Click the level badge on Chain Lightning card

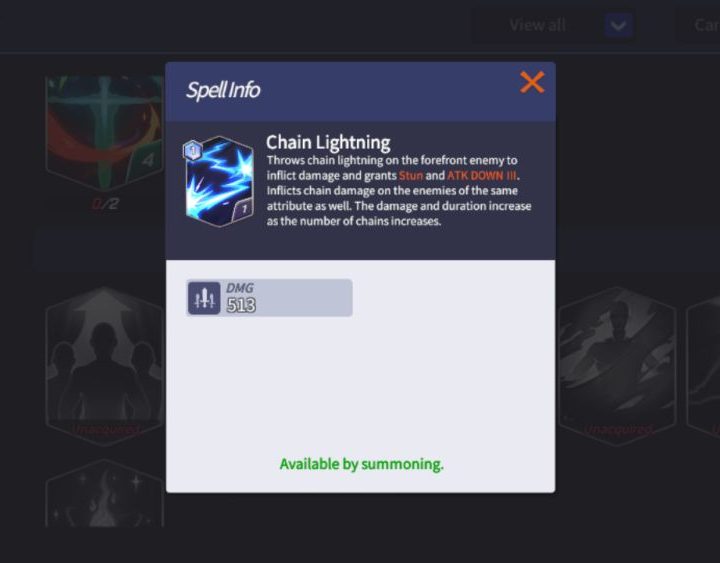coord(193,150)
